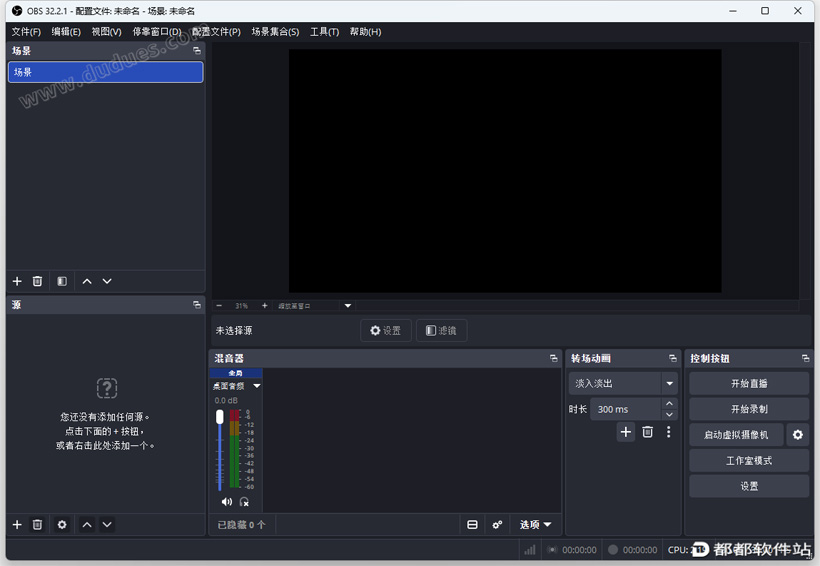Zoom out the preview with the minus icon
This screenshot has width=820, height=566.
point(219,305)
